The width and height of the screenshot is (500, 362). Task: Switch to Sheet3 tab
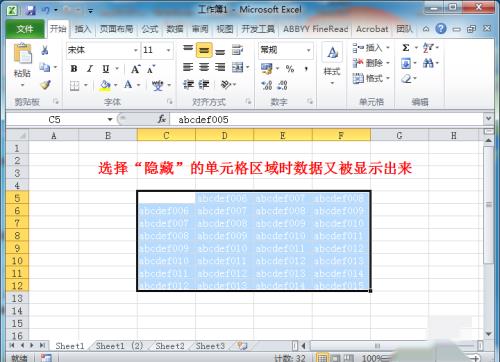click(x=210, y=346)
